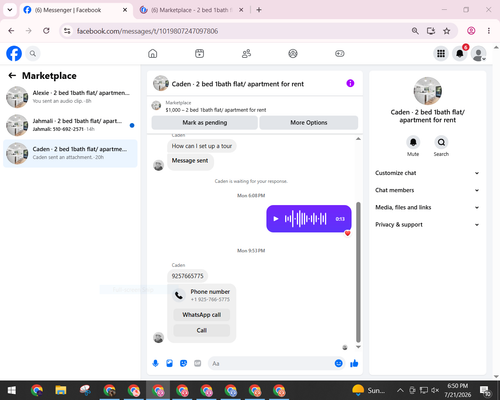This screenshot has height=400, width=500.
Task: Select Caden conversation in list
Action: (x=70, y=153)
